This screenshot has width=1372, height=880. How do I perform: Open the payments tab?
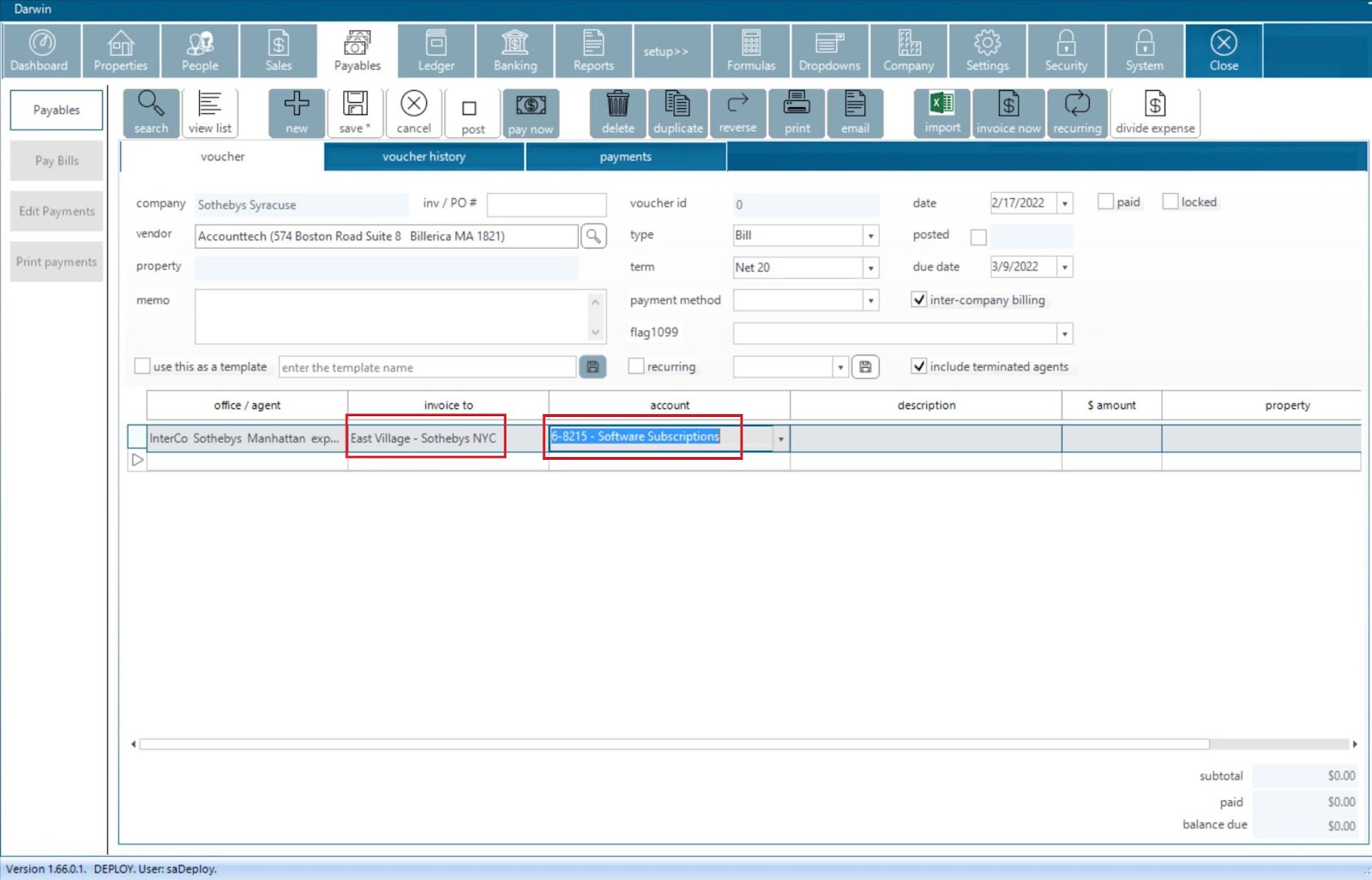tap(625, 157)
